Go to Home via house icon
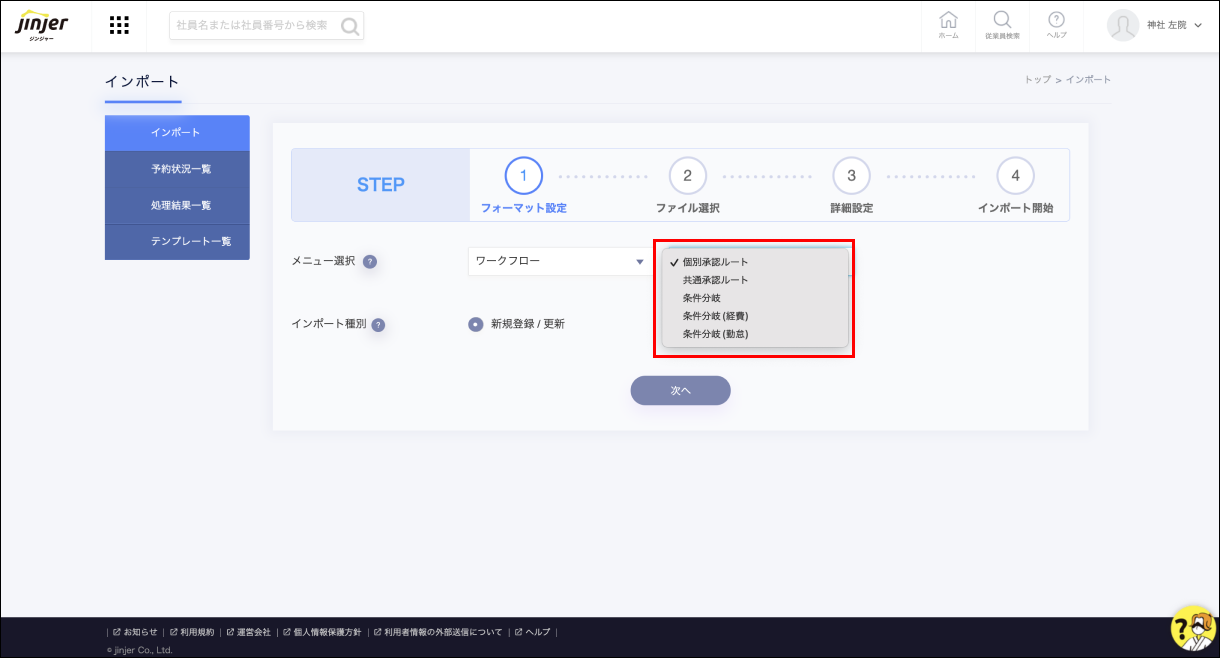The height and width of the screenshot is (658, 1220). click(948, 25)
